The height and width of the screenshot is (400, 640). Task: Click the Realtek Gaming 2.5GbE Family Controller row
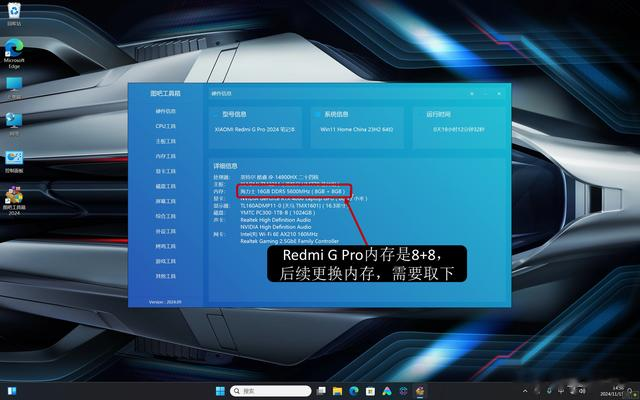289,241
